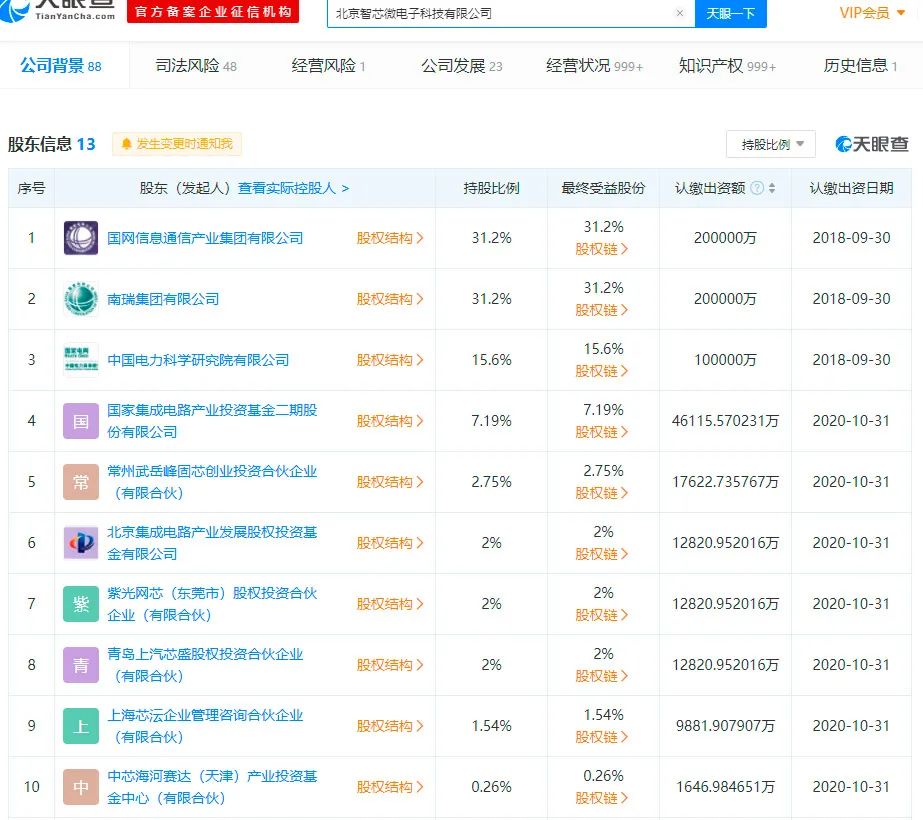Open 国家集成电路产业投资基金二期股份有限公司 link
This screenshot has height=820, width=923.
point(212,421)
